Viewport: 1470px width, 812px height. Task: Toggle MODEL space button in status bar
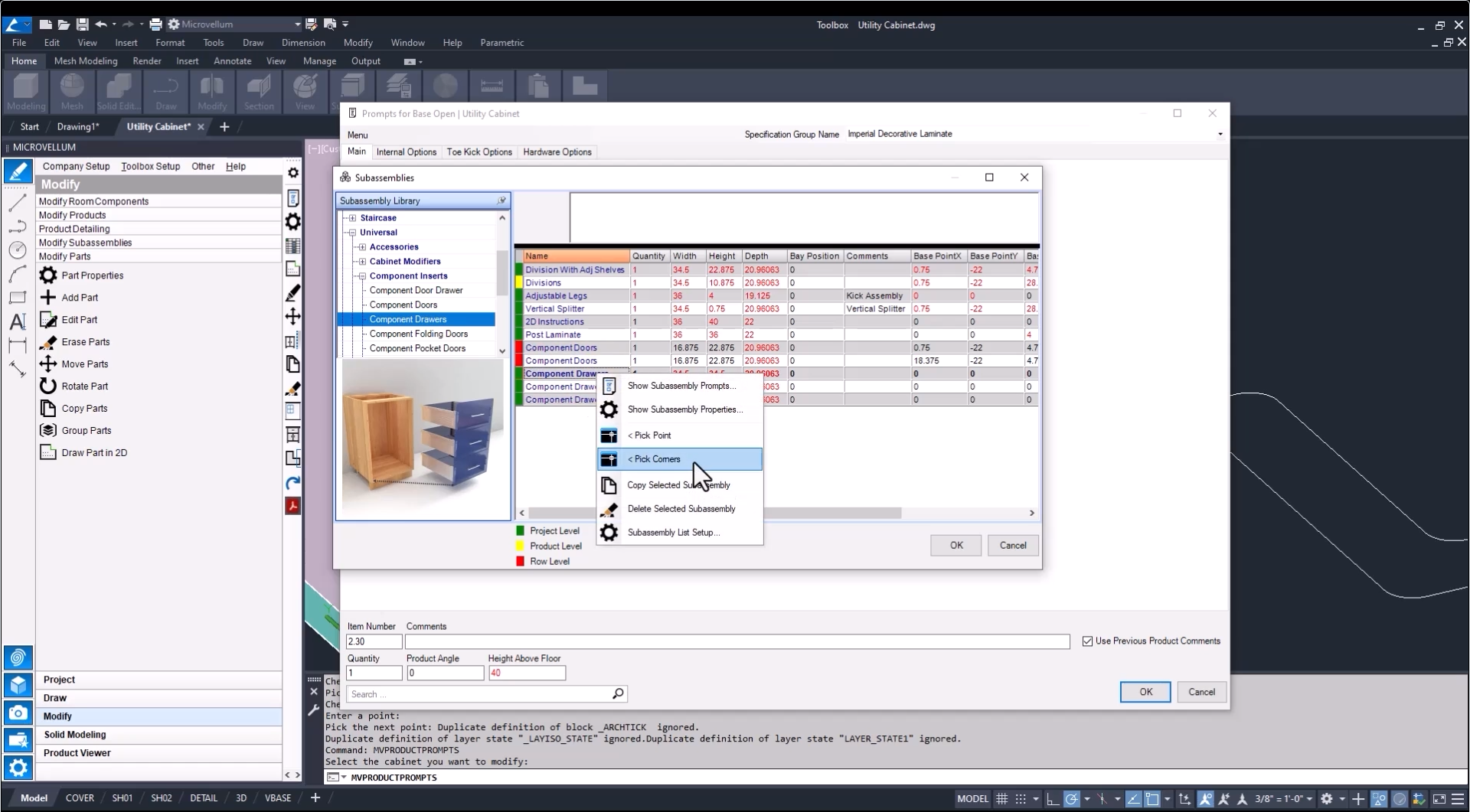click(x=972, y=799)
